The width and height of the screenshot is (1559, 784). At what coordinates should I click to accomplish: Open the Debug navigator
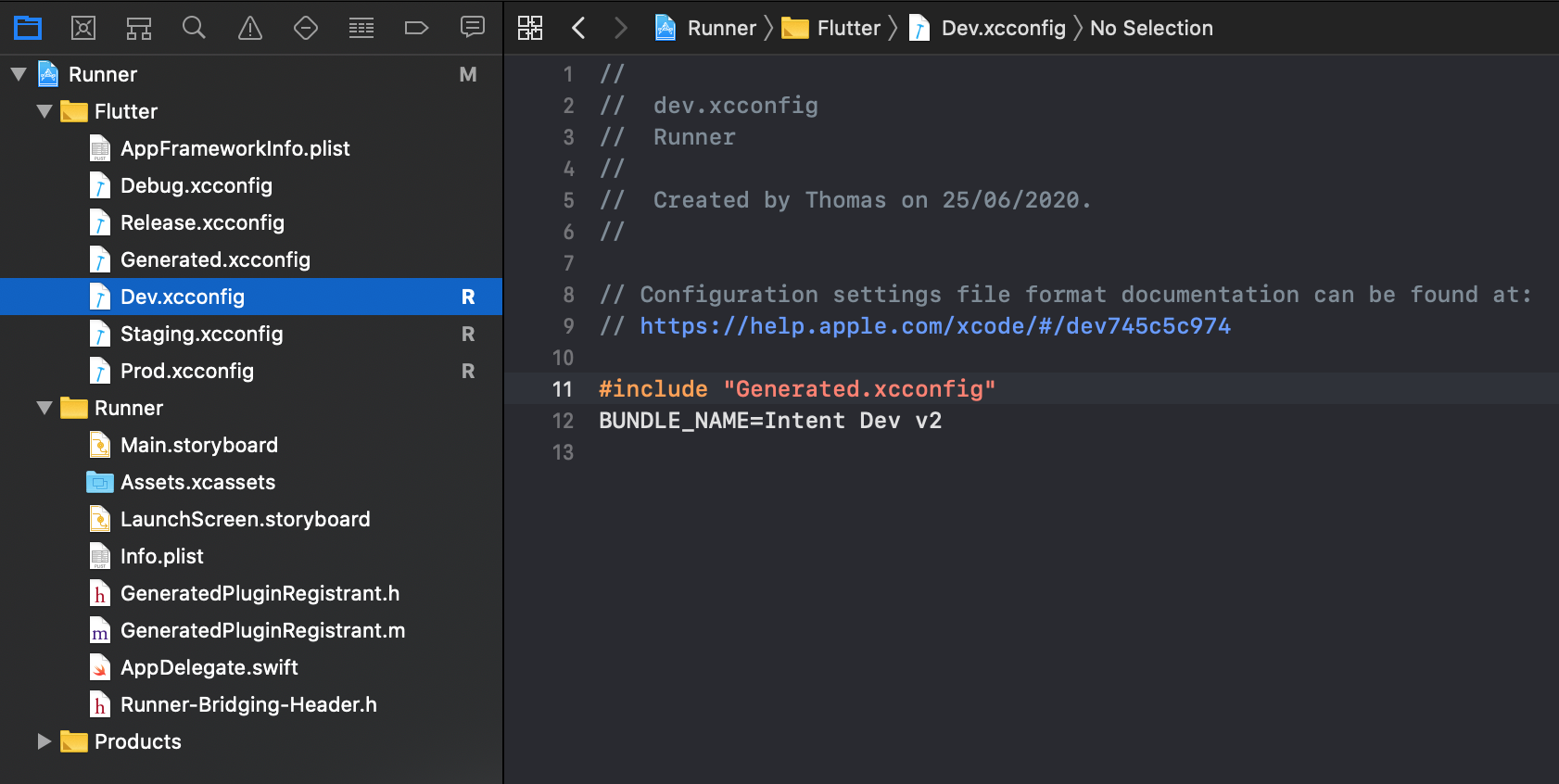(x=361, y=28)
